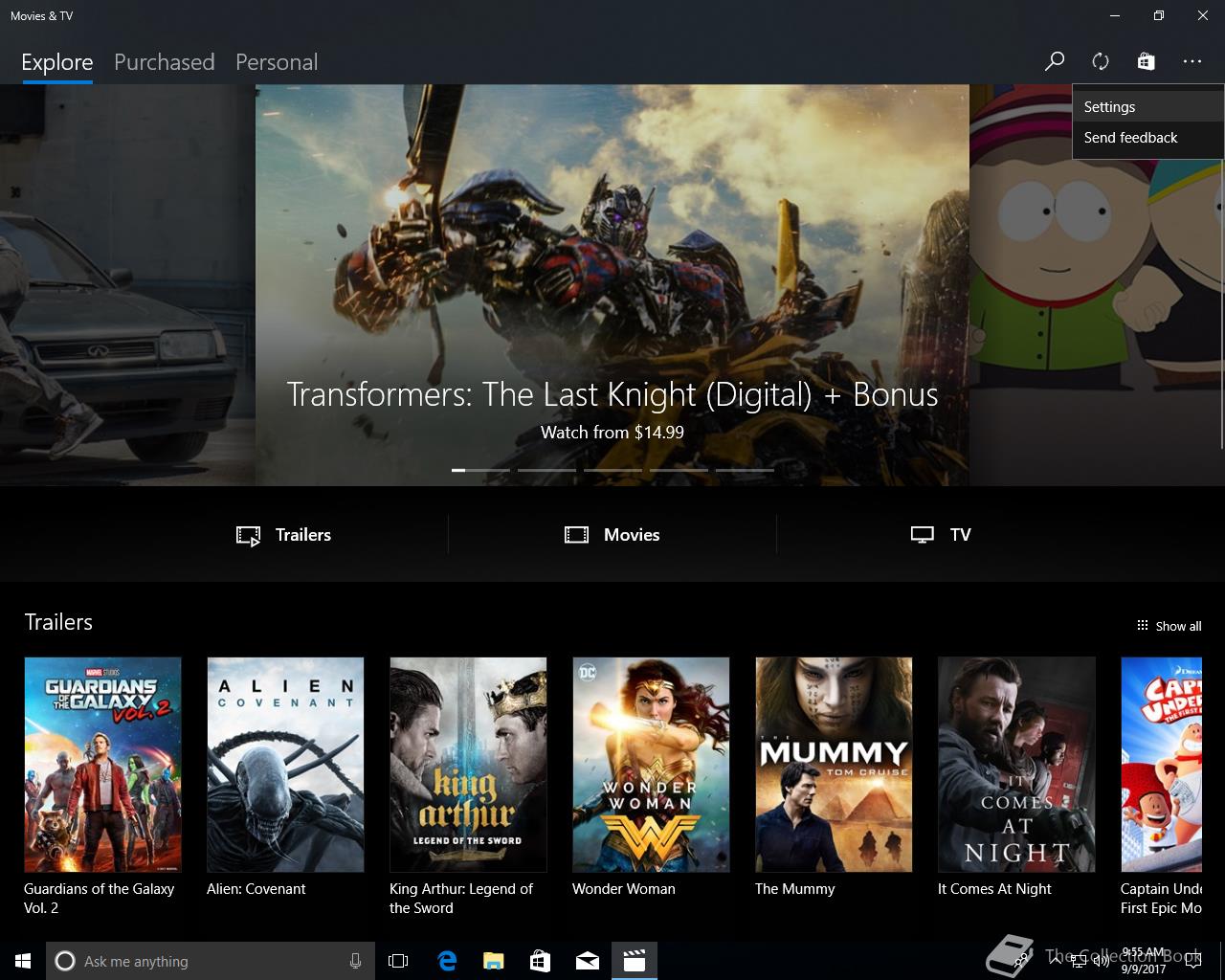Open the Movies category button
This screenshot has width=1225, height=980.
click(x=612, y=535)
